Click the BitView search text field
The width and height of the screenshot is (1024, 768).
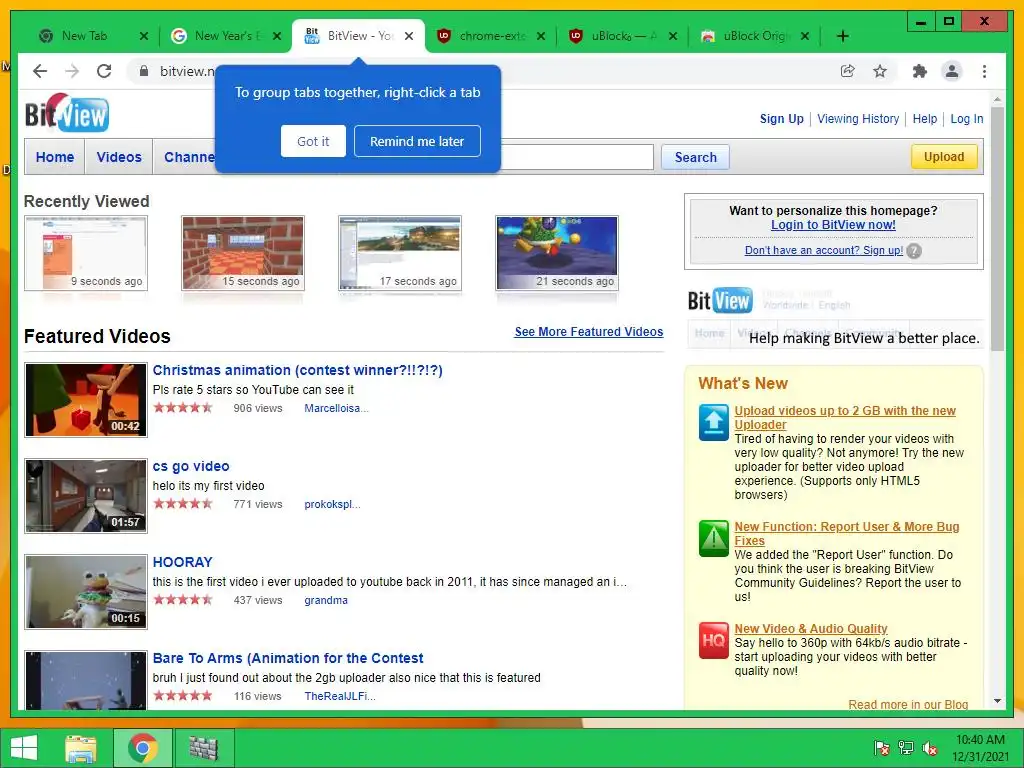point(577,157)
